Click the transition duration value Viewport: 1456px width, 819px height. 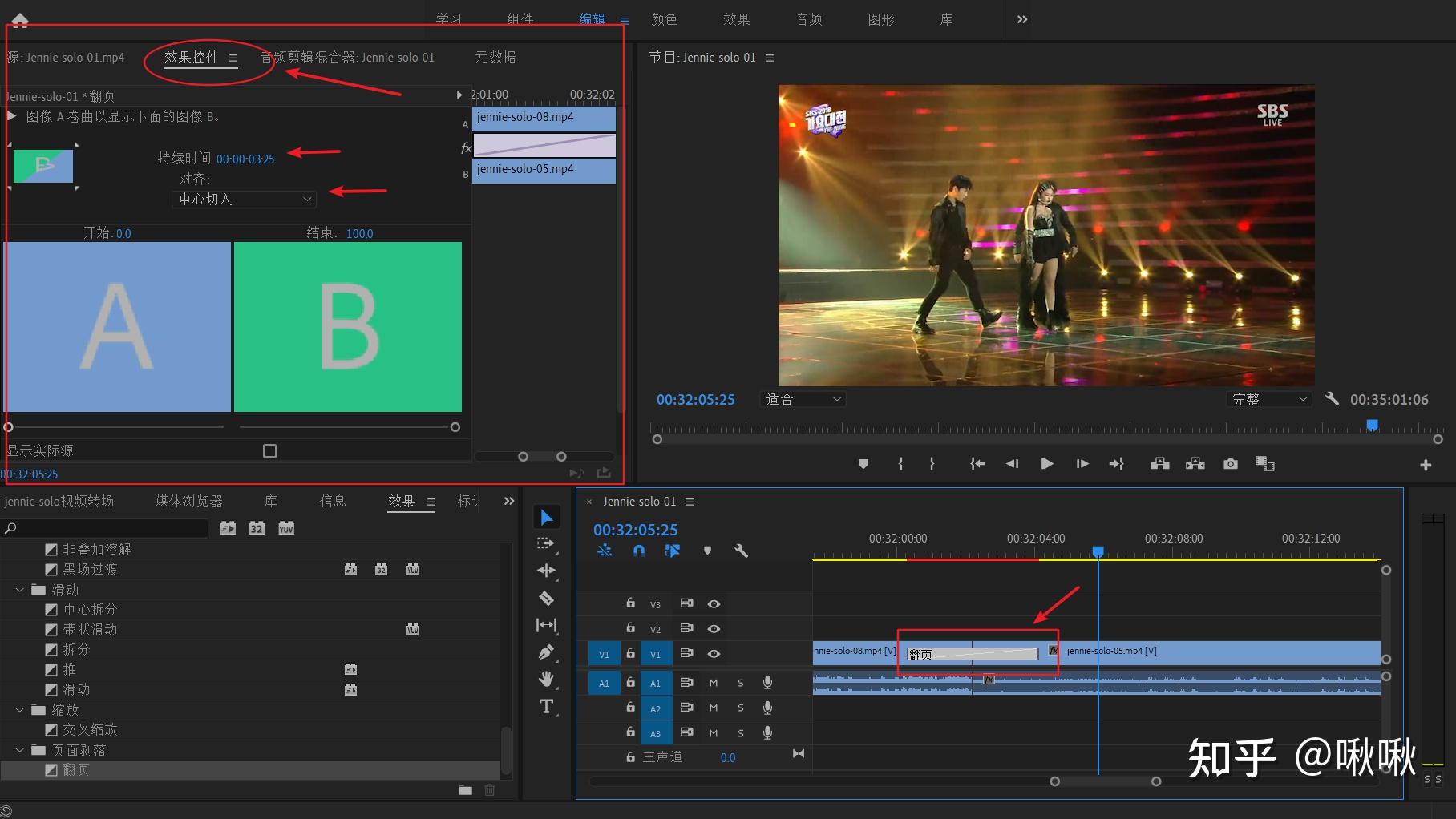coord(245,159)
